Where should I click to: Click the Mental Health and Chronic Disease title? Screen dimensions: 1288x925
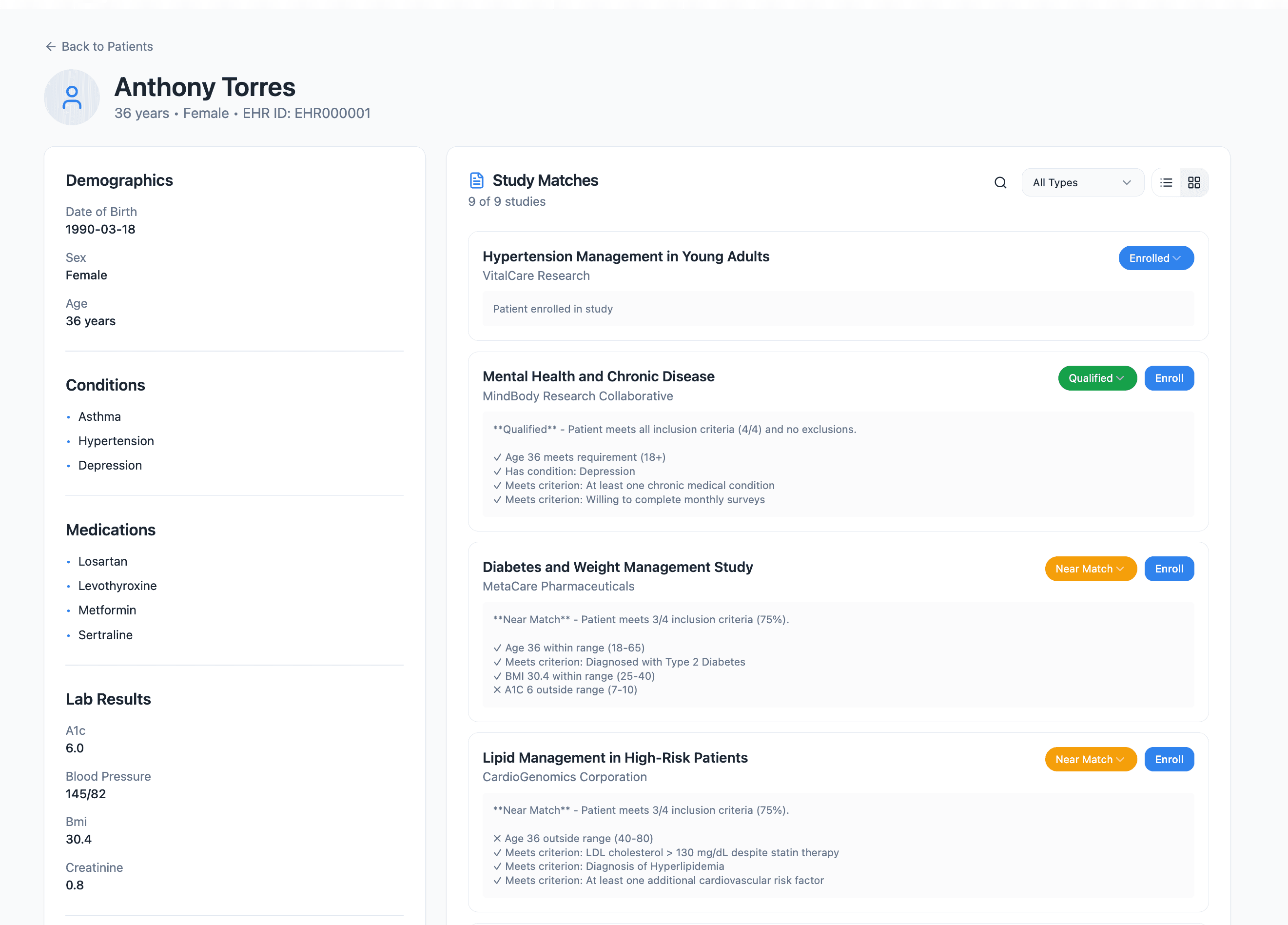(598, 376)
